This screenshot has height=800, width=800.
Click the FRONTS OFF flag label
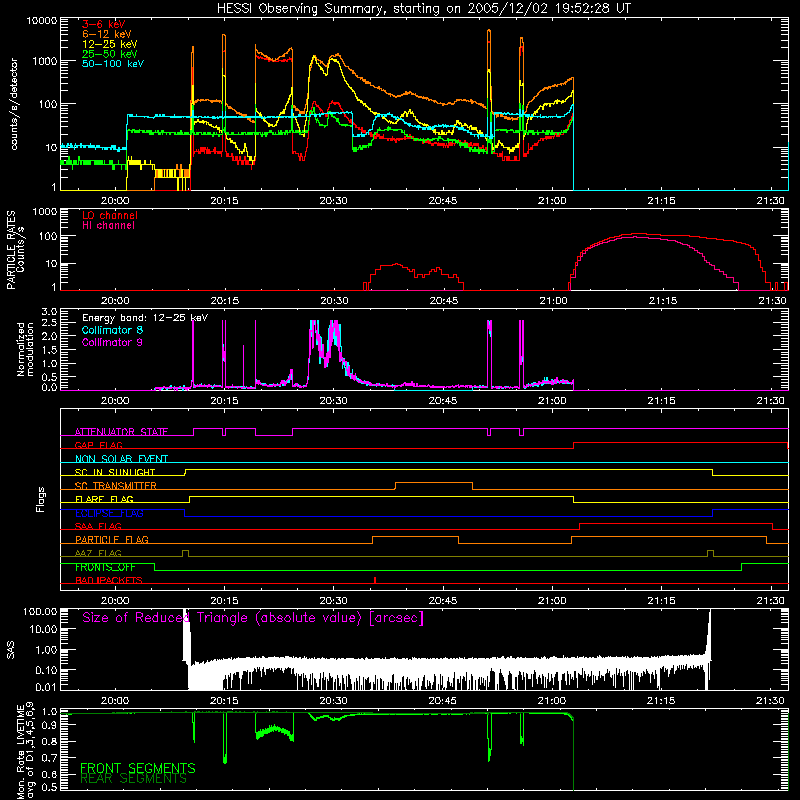pos(105,567)
